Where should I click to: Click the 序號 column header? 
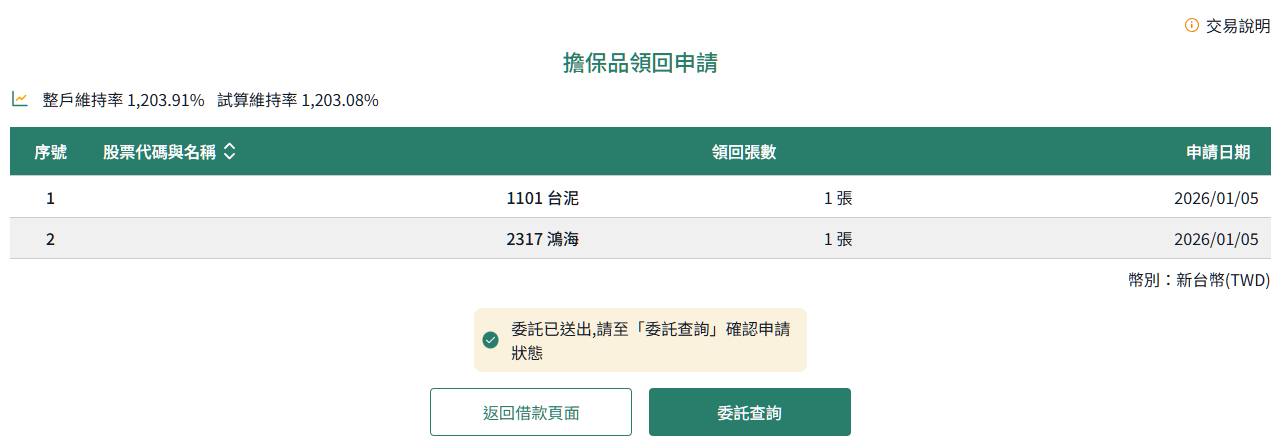pyautogui.click(x=51, y=152)
